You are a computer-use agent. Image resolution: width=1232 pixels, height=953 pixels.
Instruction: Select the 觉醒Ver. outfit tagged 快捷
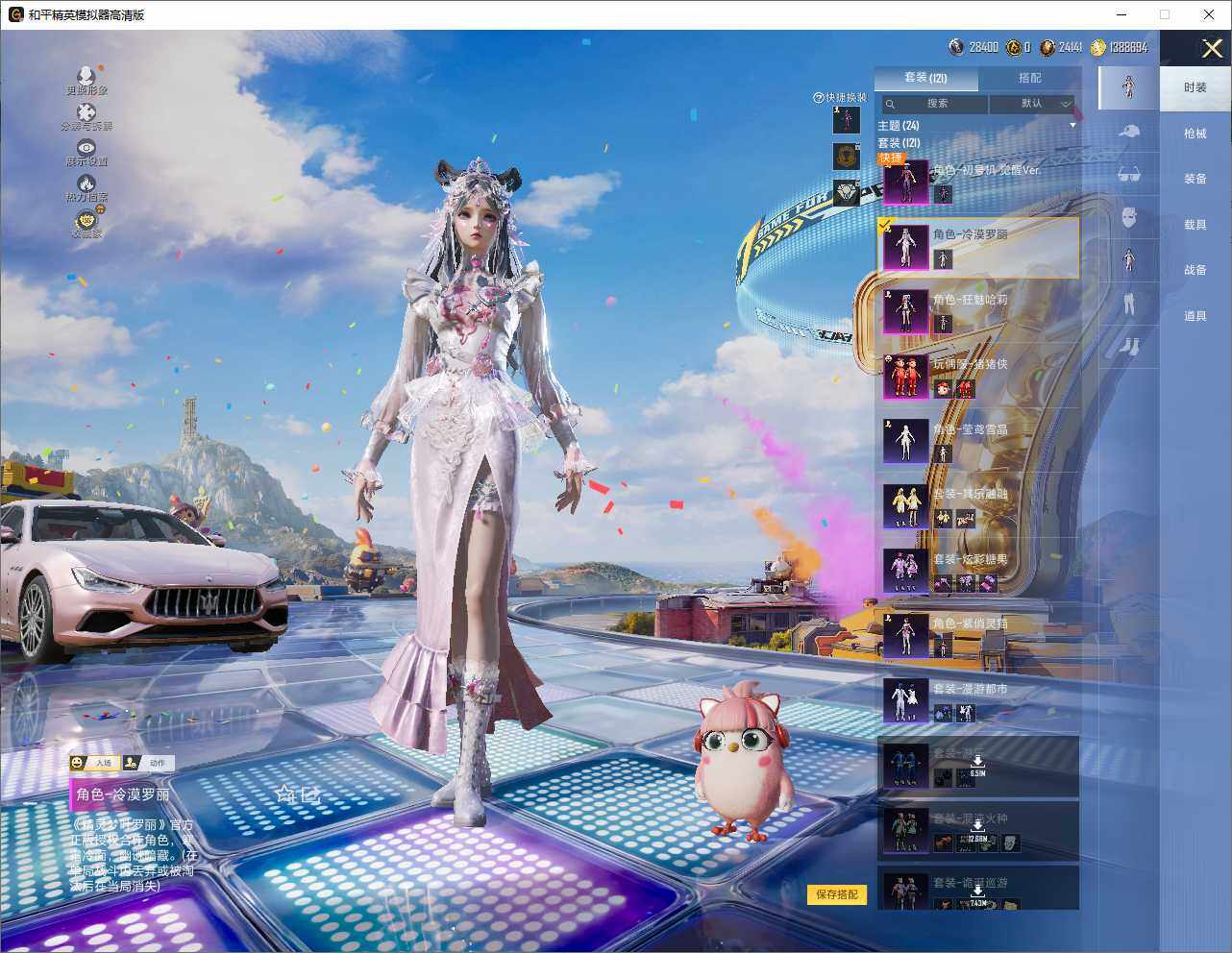point(978,182)
